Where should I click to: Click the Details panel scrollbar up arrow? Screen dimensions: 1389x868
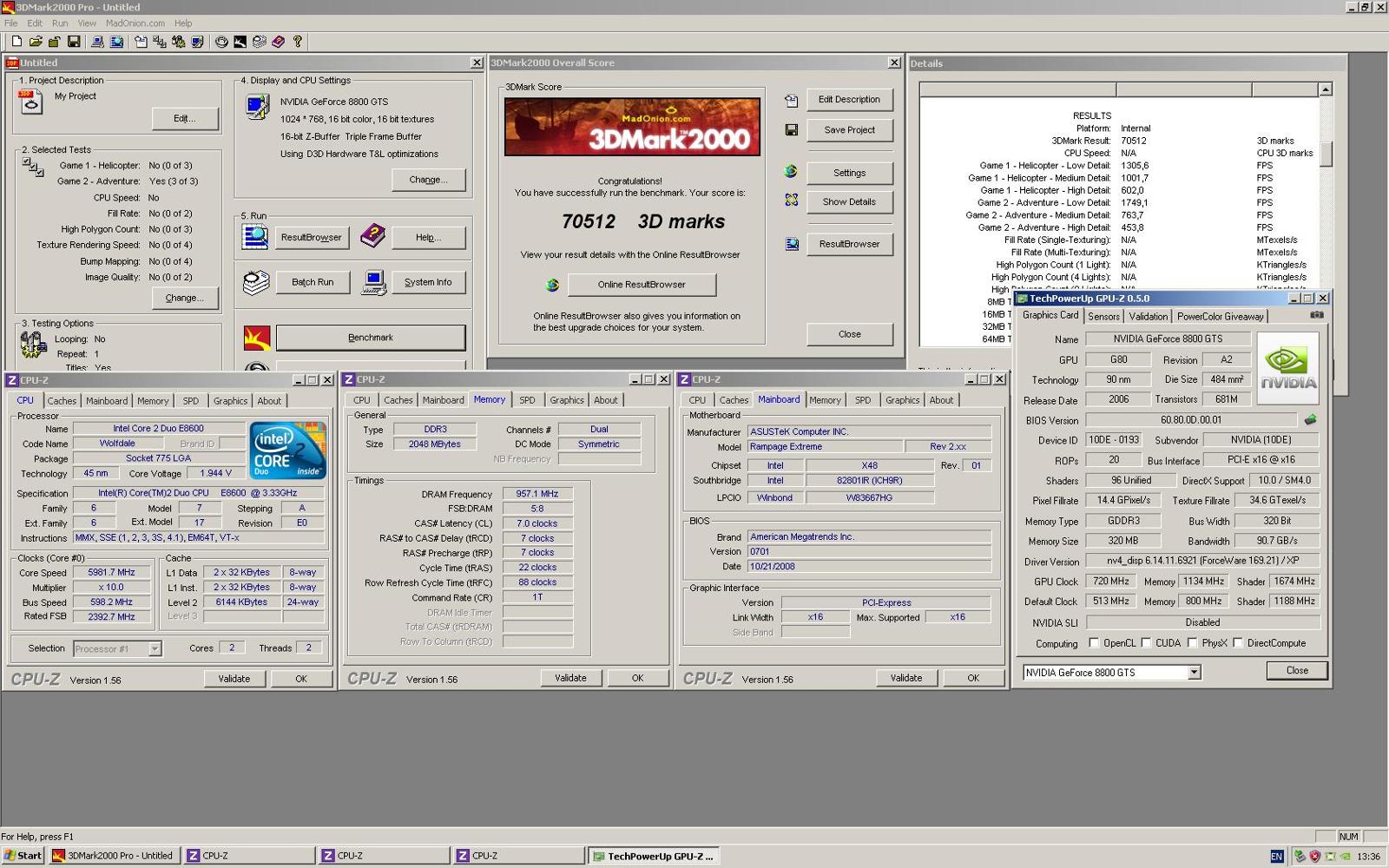coord(1325,89)
